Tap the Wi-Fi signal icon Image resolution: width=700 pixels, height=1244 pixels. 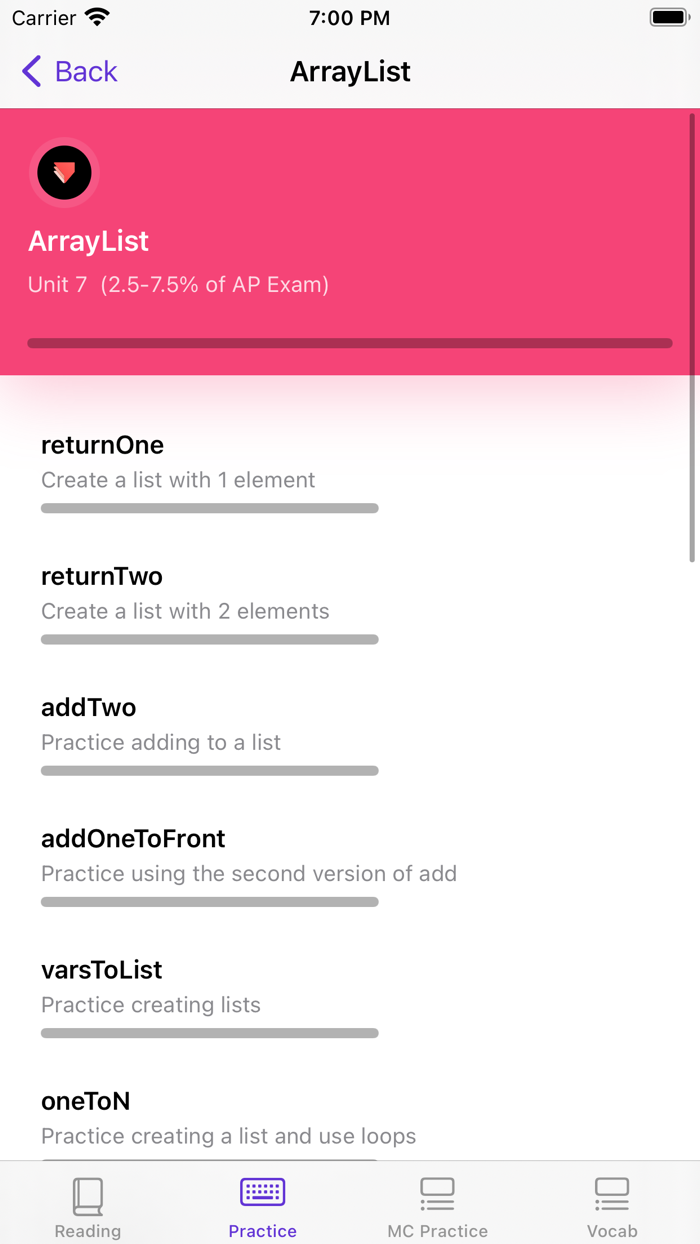[x=97, y=18]
